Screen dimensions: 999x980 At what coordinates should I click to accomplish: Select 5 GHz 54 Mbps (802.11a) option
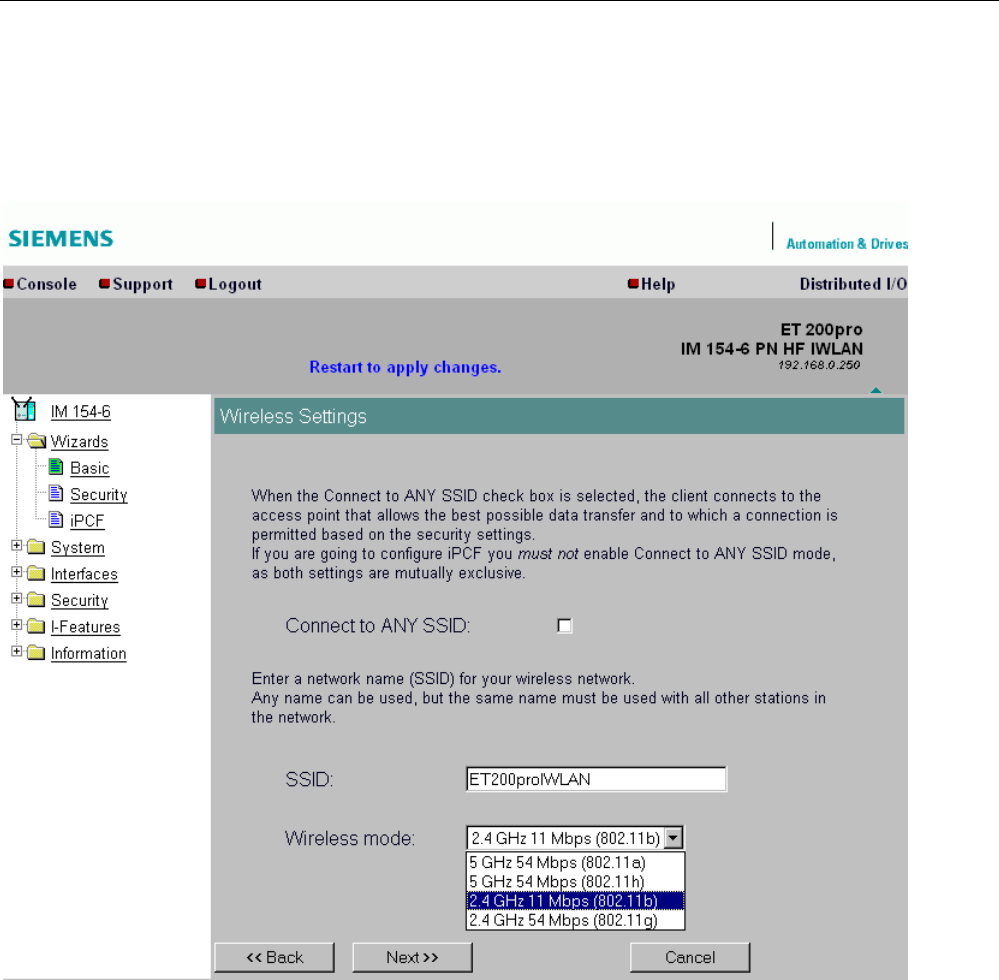(x=575, y=862)
